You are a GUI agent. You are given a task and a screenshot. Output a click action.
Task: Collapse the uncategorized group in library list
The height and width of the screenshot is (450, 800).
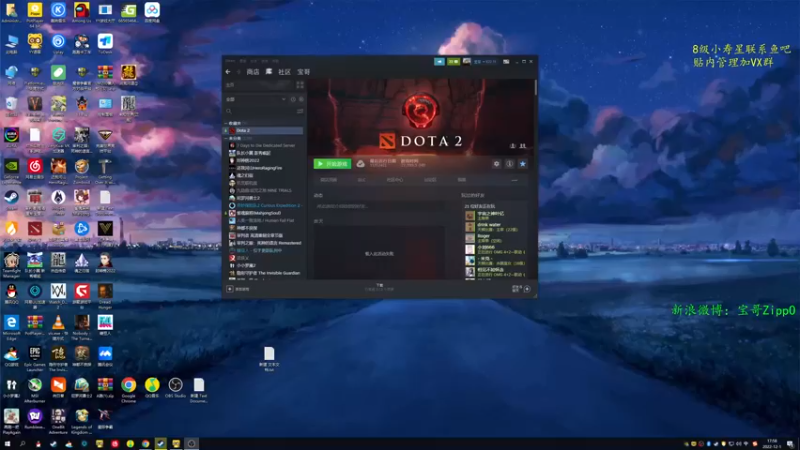(x=226, y=138)
